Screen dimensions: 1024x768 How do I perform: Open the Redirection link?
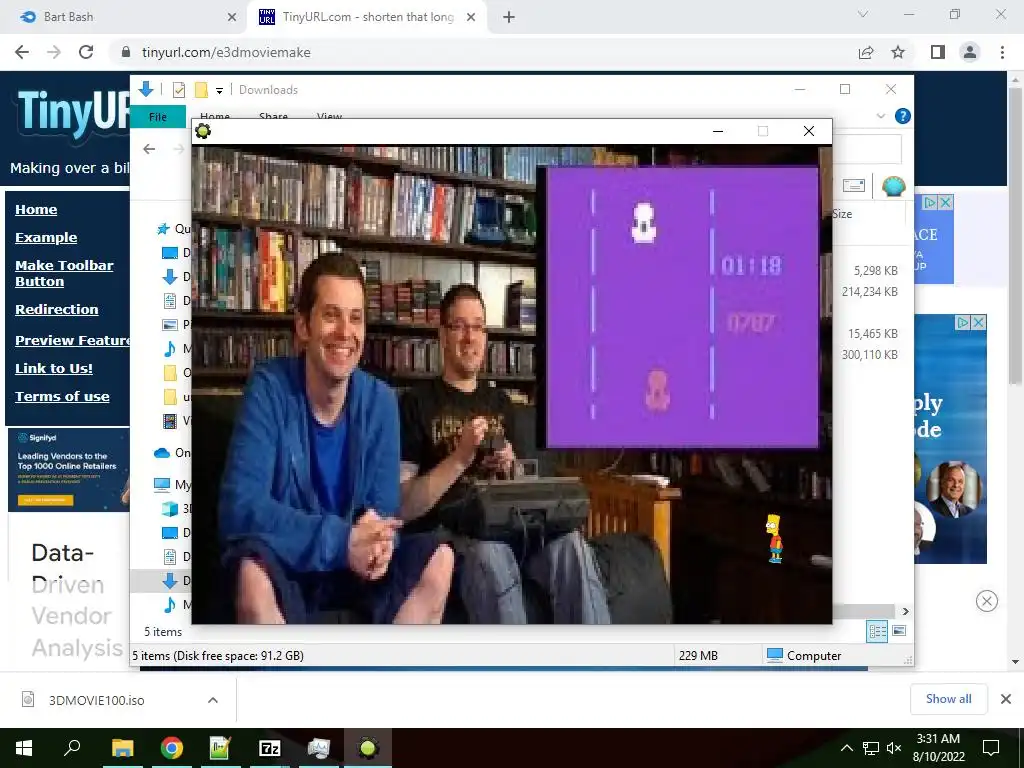57,310
